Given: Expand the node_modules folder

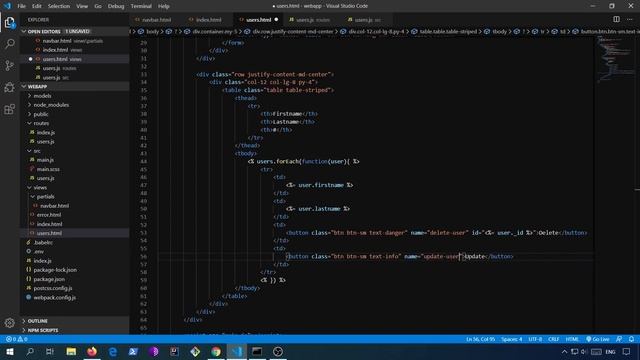Looking at the screenshot, I should click(x=51, y=105).
